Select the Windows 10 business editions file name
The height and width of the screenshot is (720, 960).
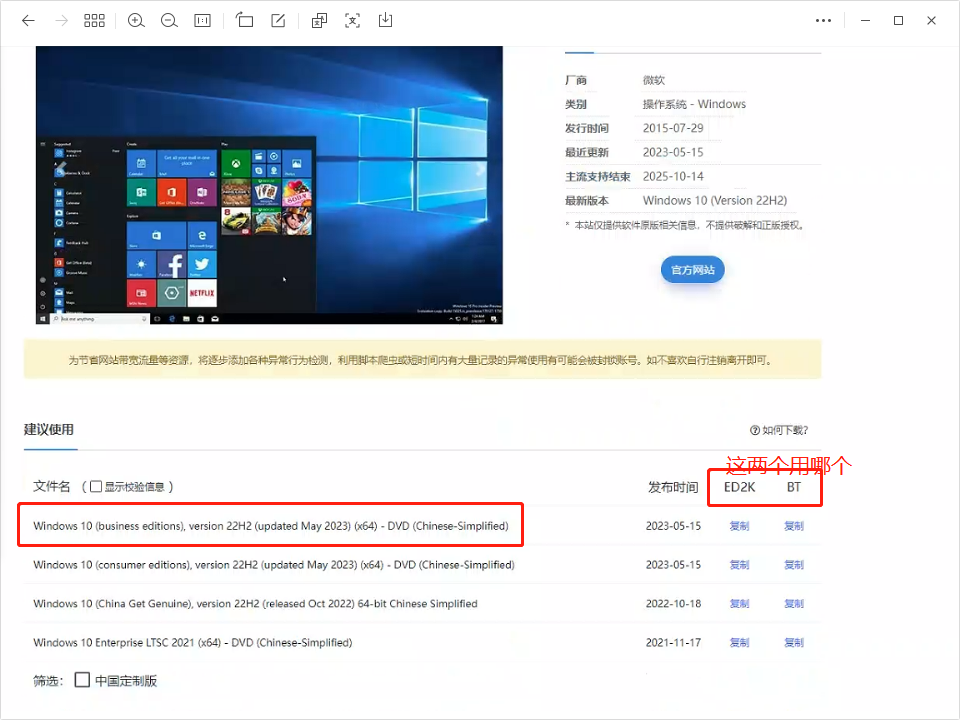271,526
